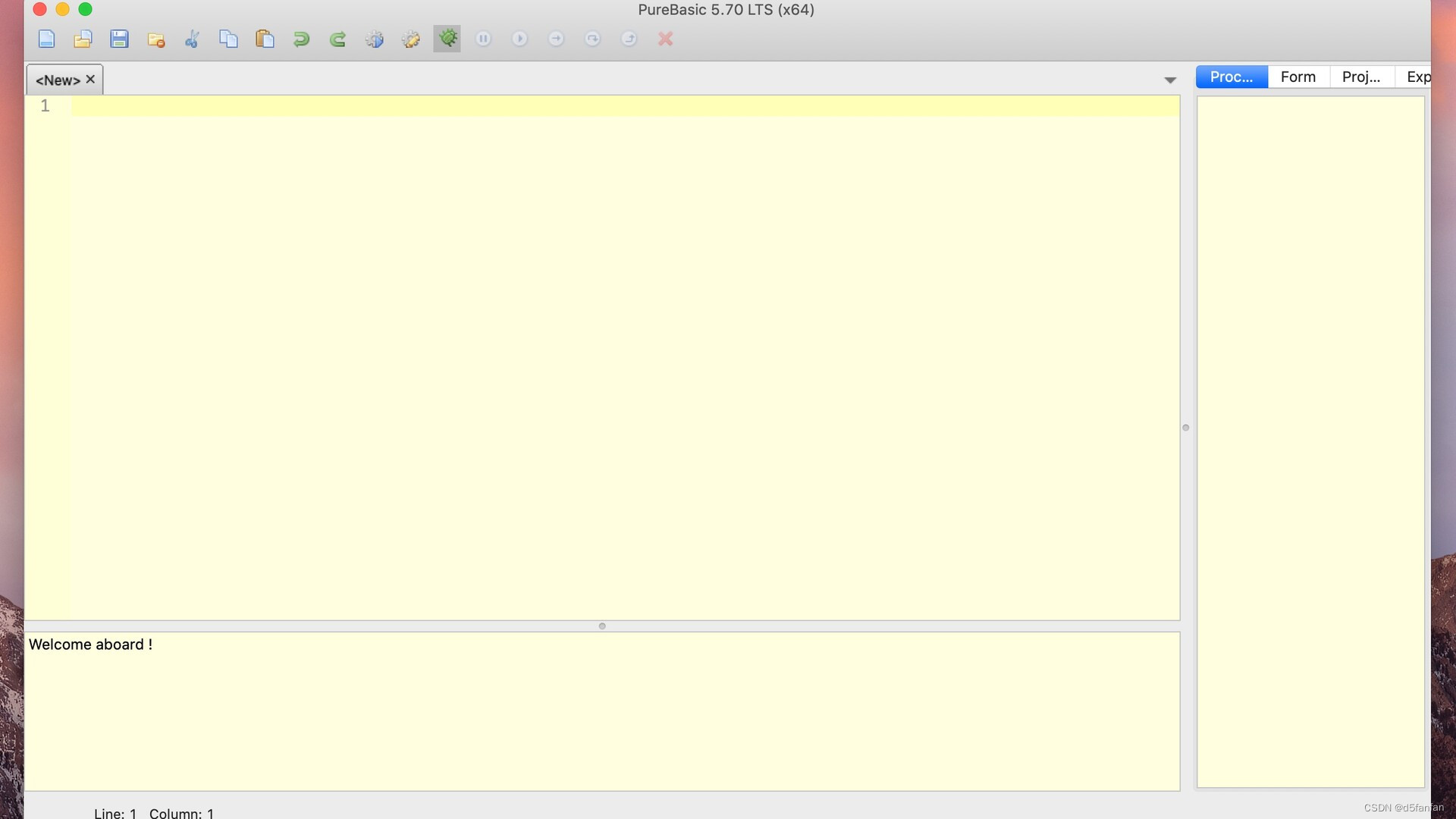The width and height of the screenshot is (1456, 819).
Task: Redo the last change
Action: click(337, 39)
